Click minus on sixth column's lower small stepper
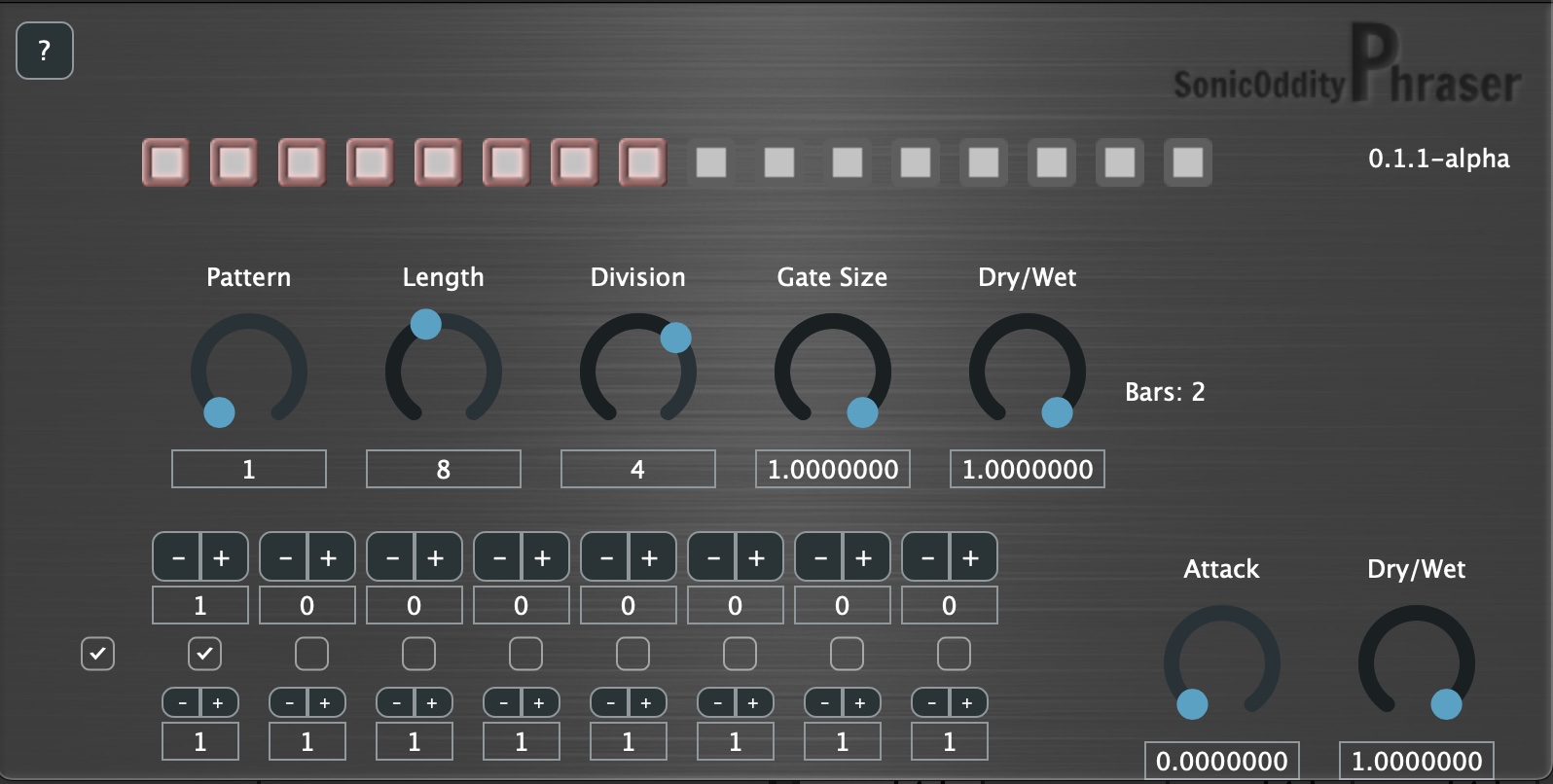 point(717,702)
